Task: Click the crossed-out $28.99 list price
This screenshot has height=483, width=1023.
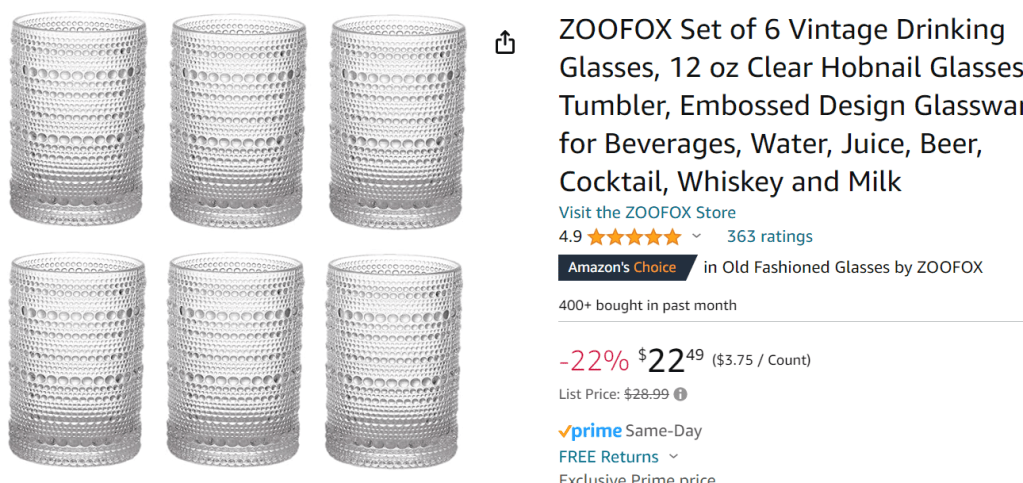Action: click(x=646, y=394)
